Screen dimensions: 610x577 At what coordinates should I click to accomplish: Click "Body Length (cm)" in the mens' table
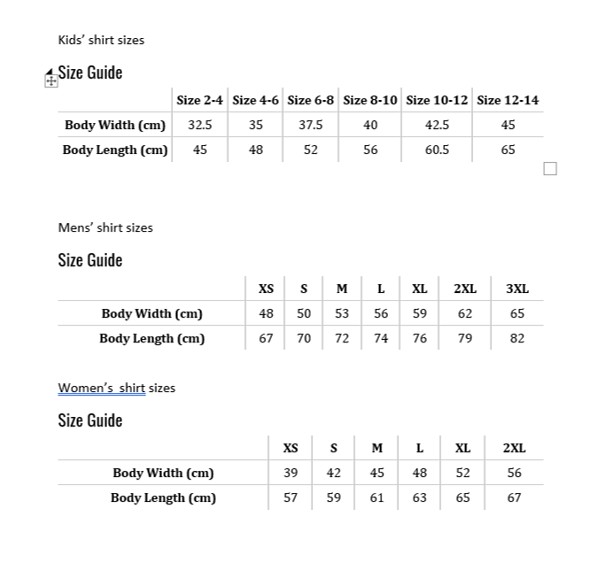point(152,338)
